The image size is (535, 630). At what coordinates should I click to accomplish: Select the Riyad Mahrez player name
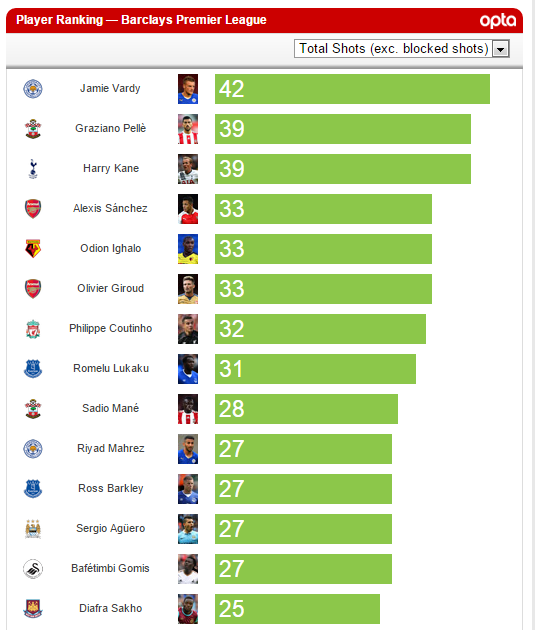111,448
